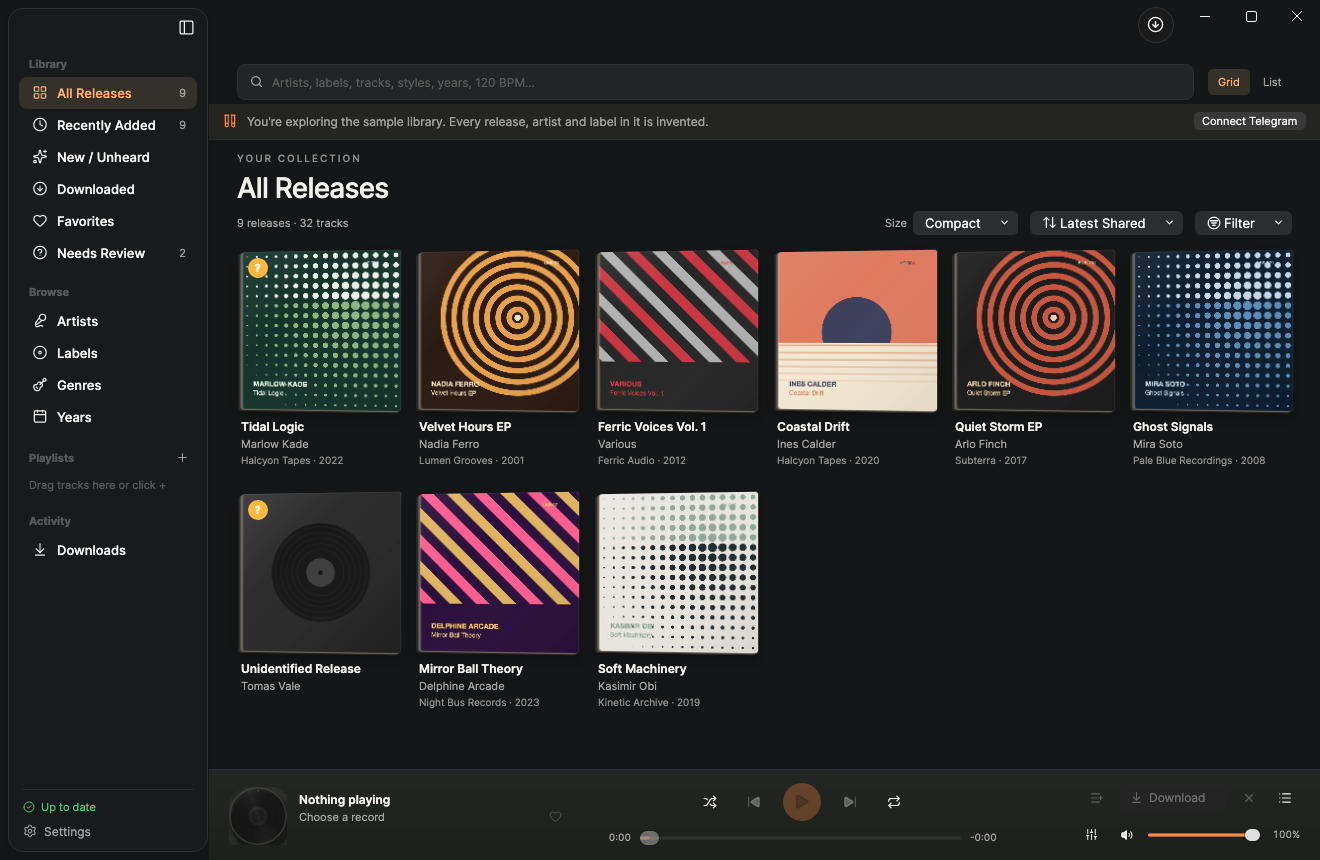The height and width of the screenshot is (860, 1320).
Task: Open the Ghost Signals album cover
Action: 1213,331
